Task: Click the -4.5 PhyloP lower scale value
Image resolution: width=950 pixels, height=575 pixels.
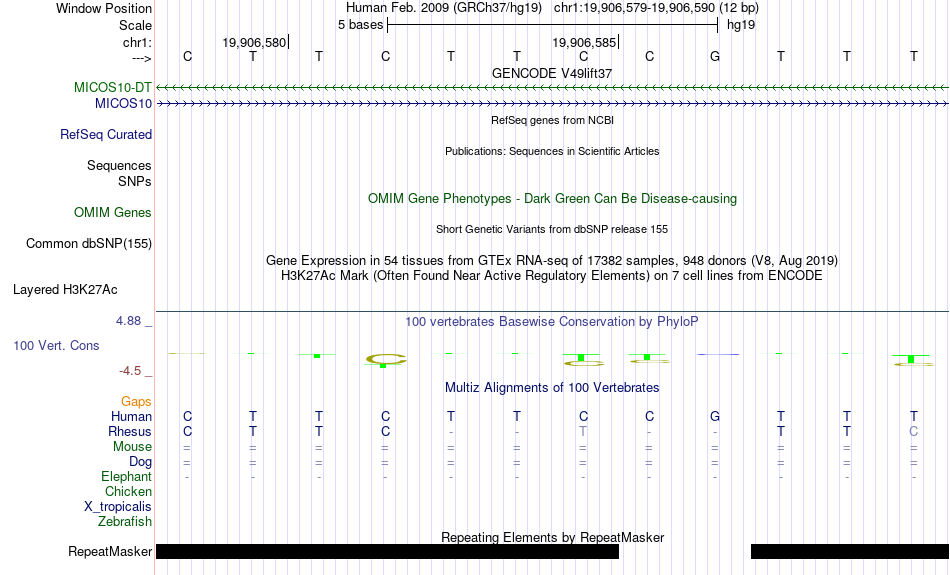Action: [130, 371]
